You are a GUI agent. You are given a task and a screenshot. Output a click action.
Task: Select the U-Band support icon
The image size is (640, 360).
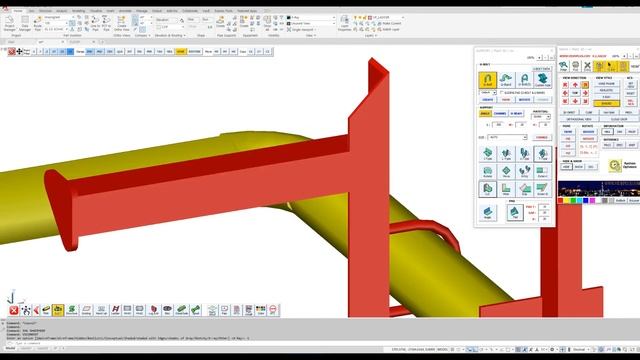click(x=506, y=80)
